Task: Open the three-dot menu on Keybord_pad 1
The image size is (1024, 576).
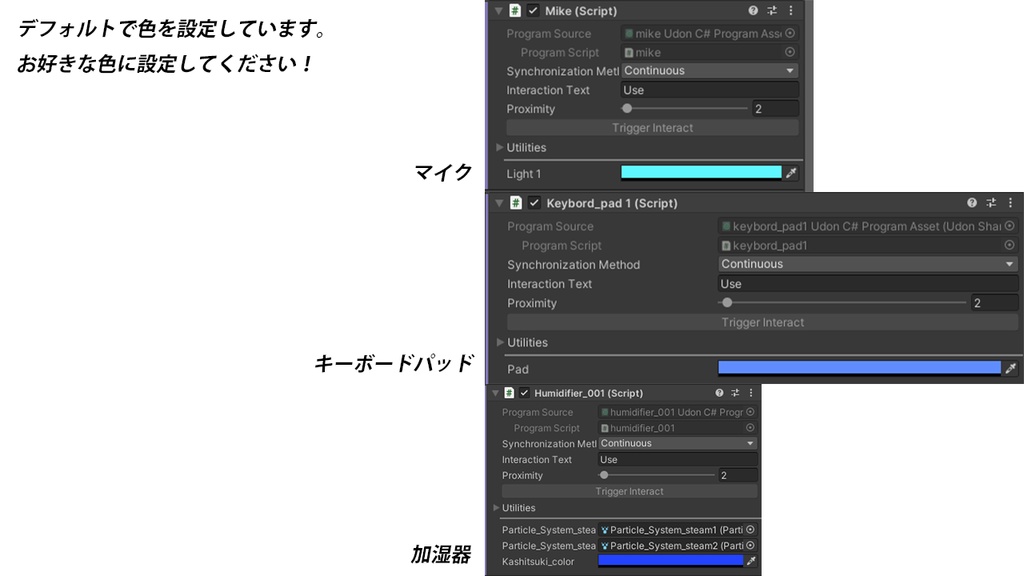Action: click(x=1009, y=202)
